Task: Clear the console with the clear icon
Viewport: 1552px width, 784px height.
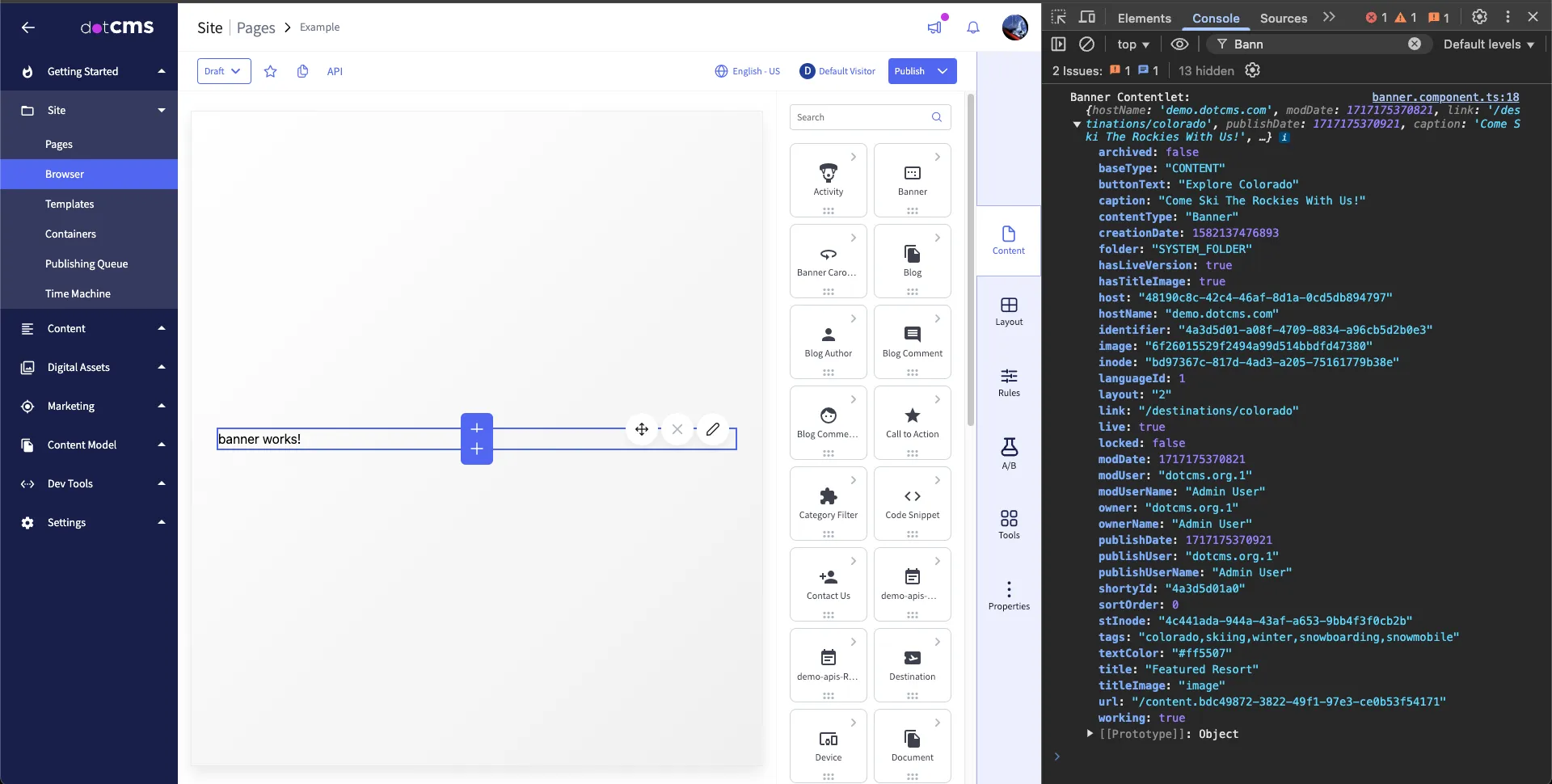Action: point(1087,44)
